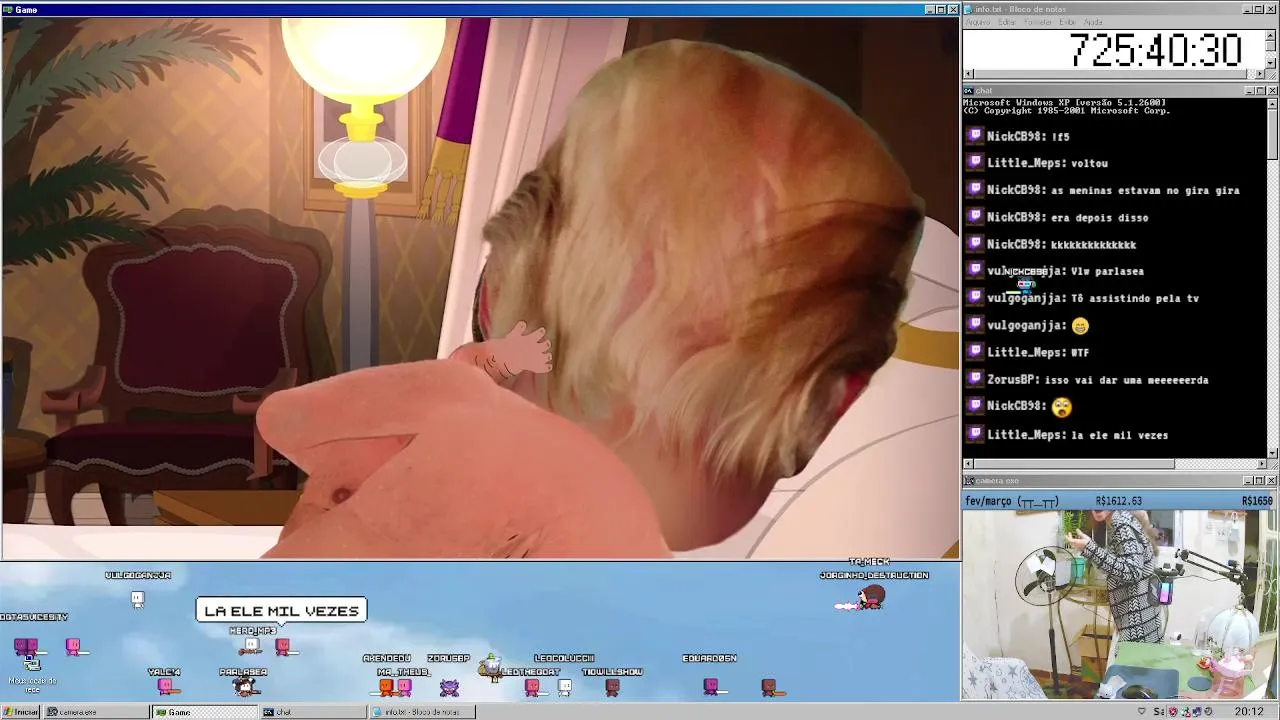This screenshot has width=1280, height=720.
Task: Click the 725:40:30 timer text
Action: pyautogui.click(x=1155, y=50)
